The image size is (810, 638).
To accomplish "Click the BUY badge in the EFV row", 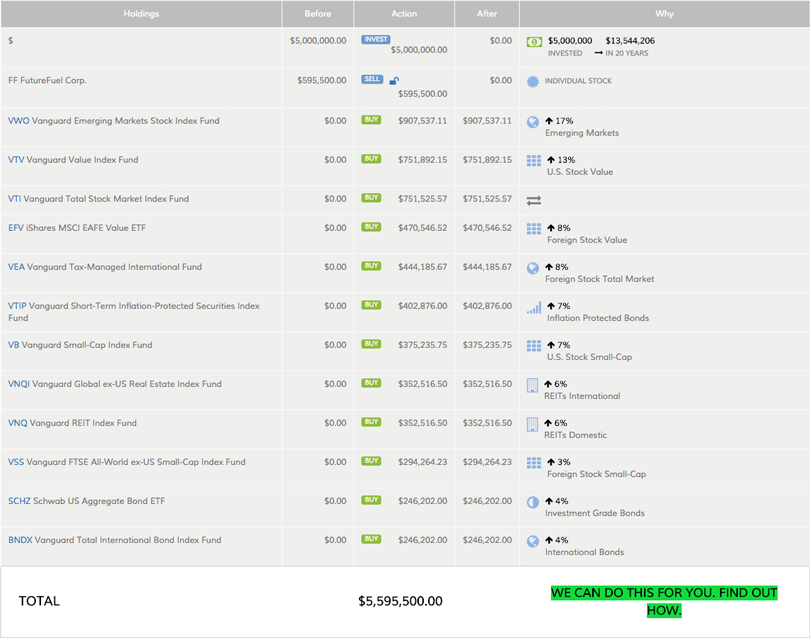I will pyautogui.click(x=371, y=227).
